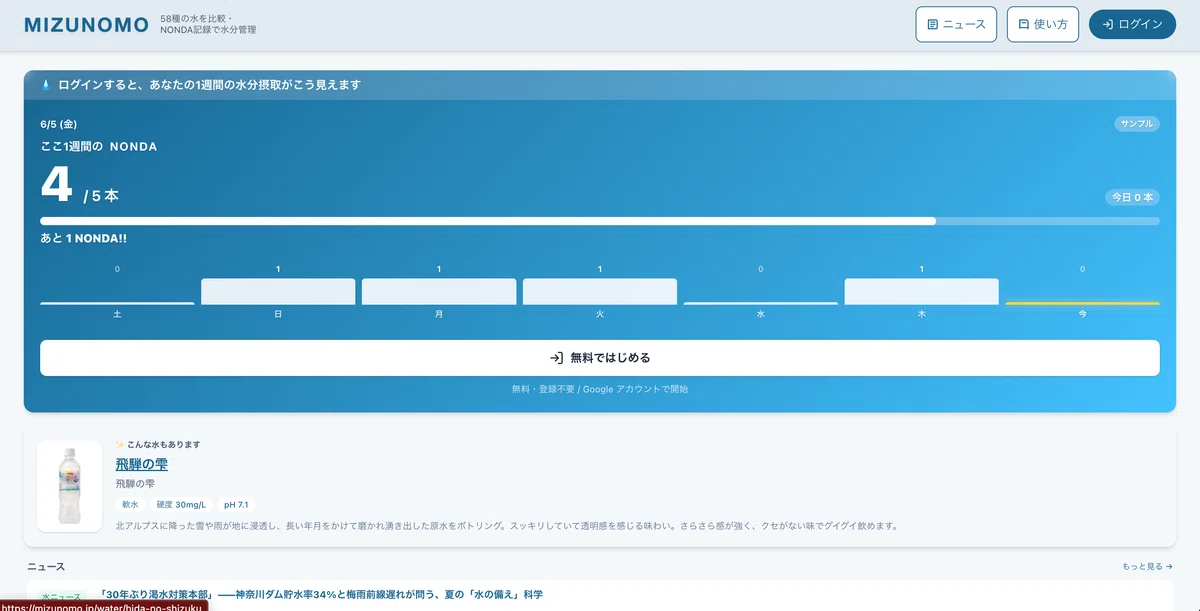Viewport: 1200px width, 611px height.
Task: Click the sparkle icon beside こんな水もあります
Action: (120, 444)
